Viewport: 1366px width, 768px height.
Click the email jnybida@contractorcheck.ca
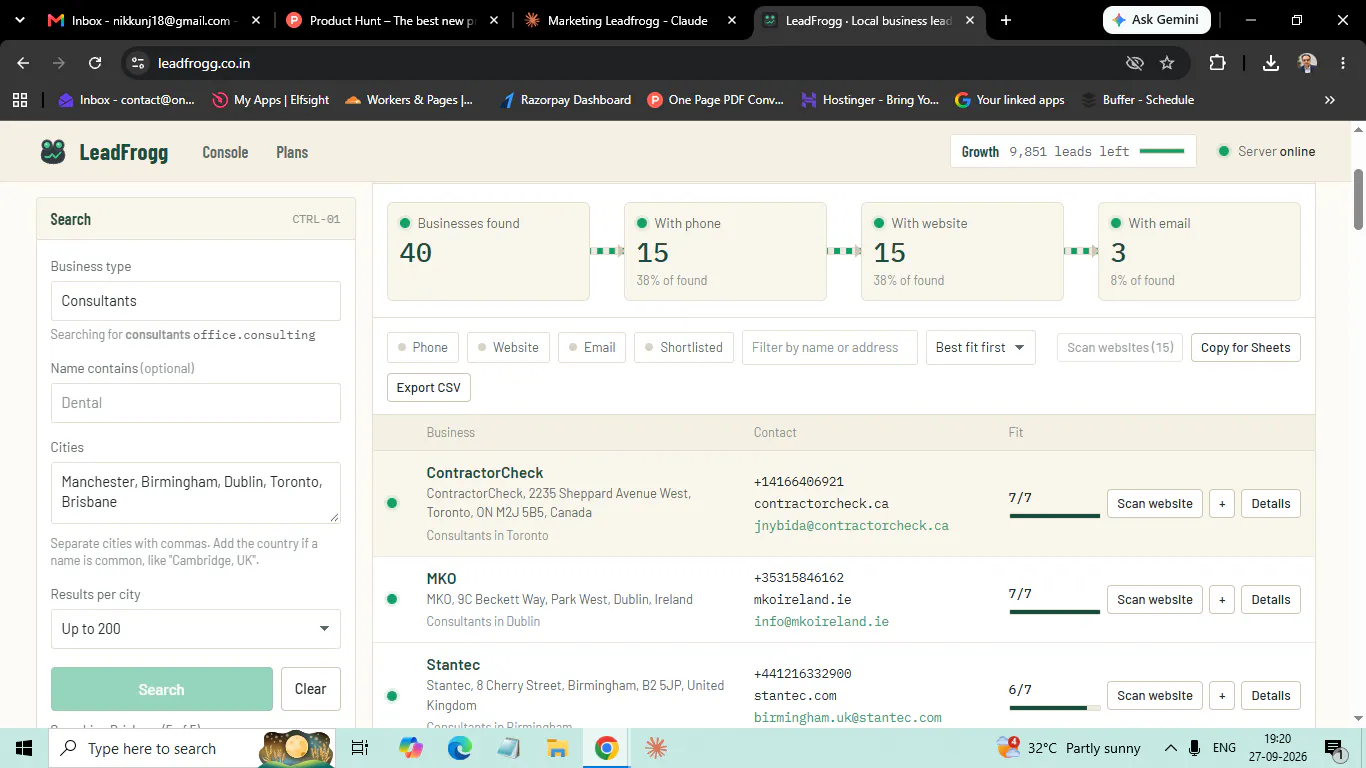(x=851, y=526)
